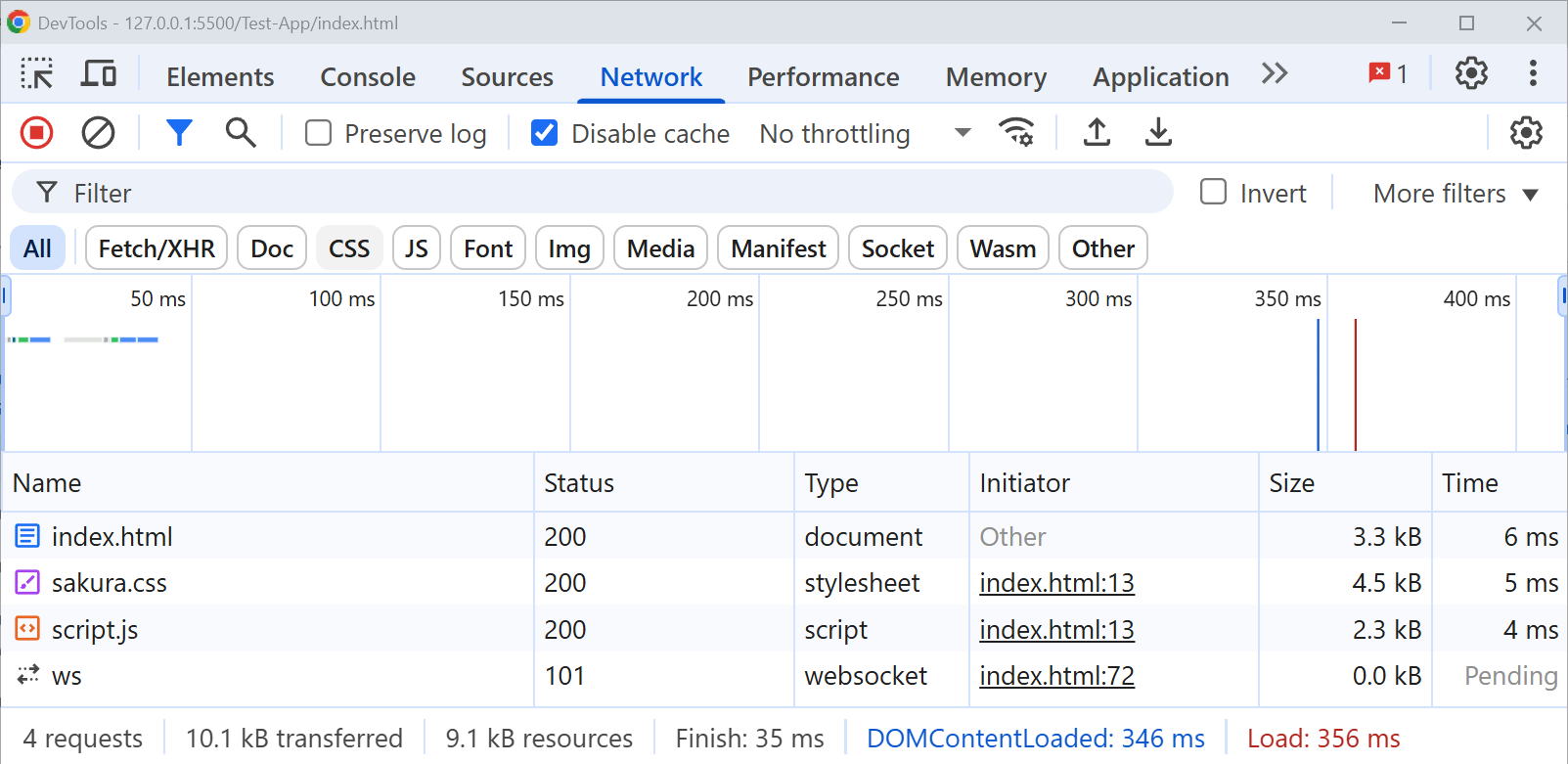This screenshot has width=1568, height=764.
Task: Uncheck the Disable cache checkbox
Action: (544, 132)
